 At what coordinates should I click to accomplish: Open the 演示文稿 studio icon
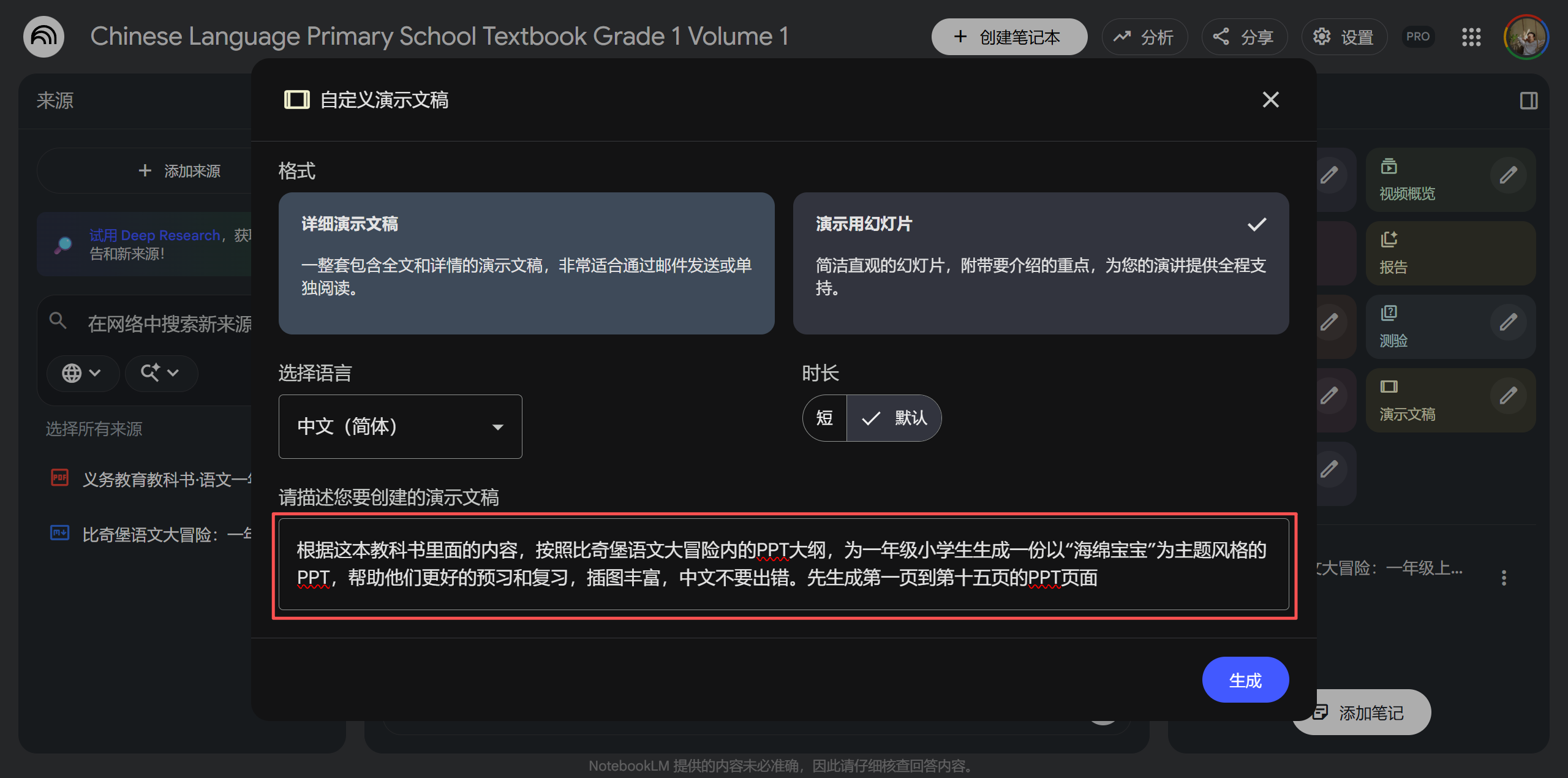1389,386
